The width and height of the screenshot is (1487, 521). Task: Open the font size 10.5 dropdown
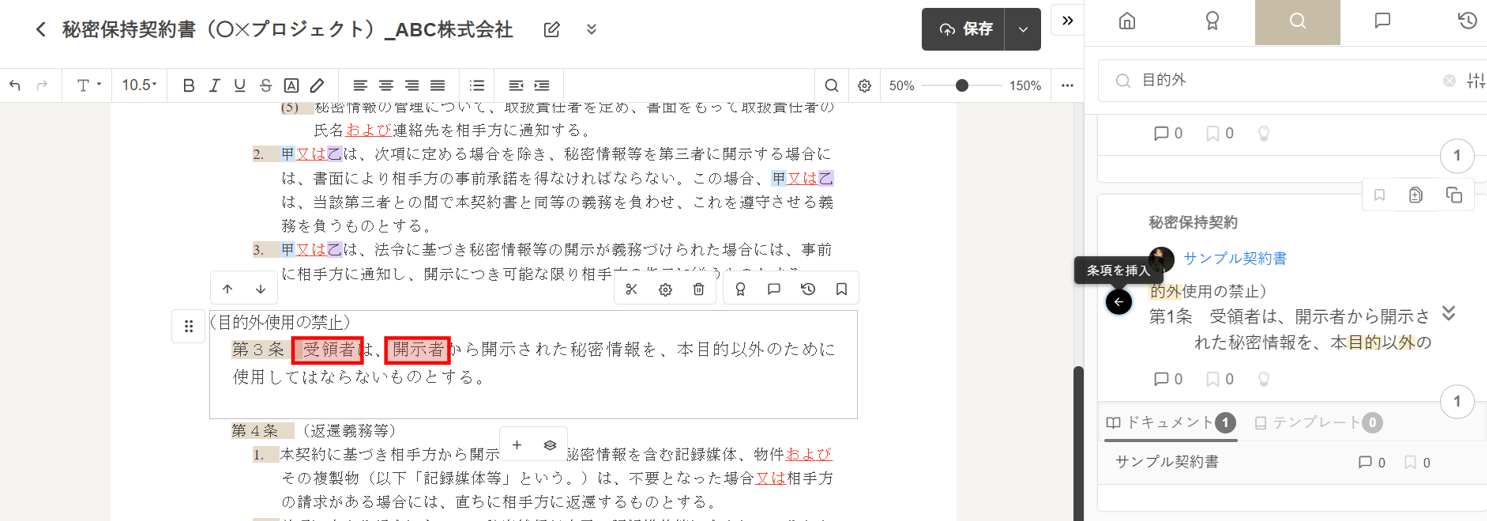tap(139, 86)
